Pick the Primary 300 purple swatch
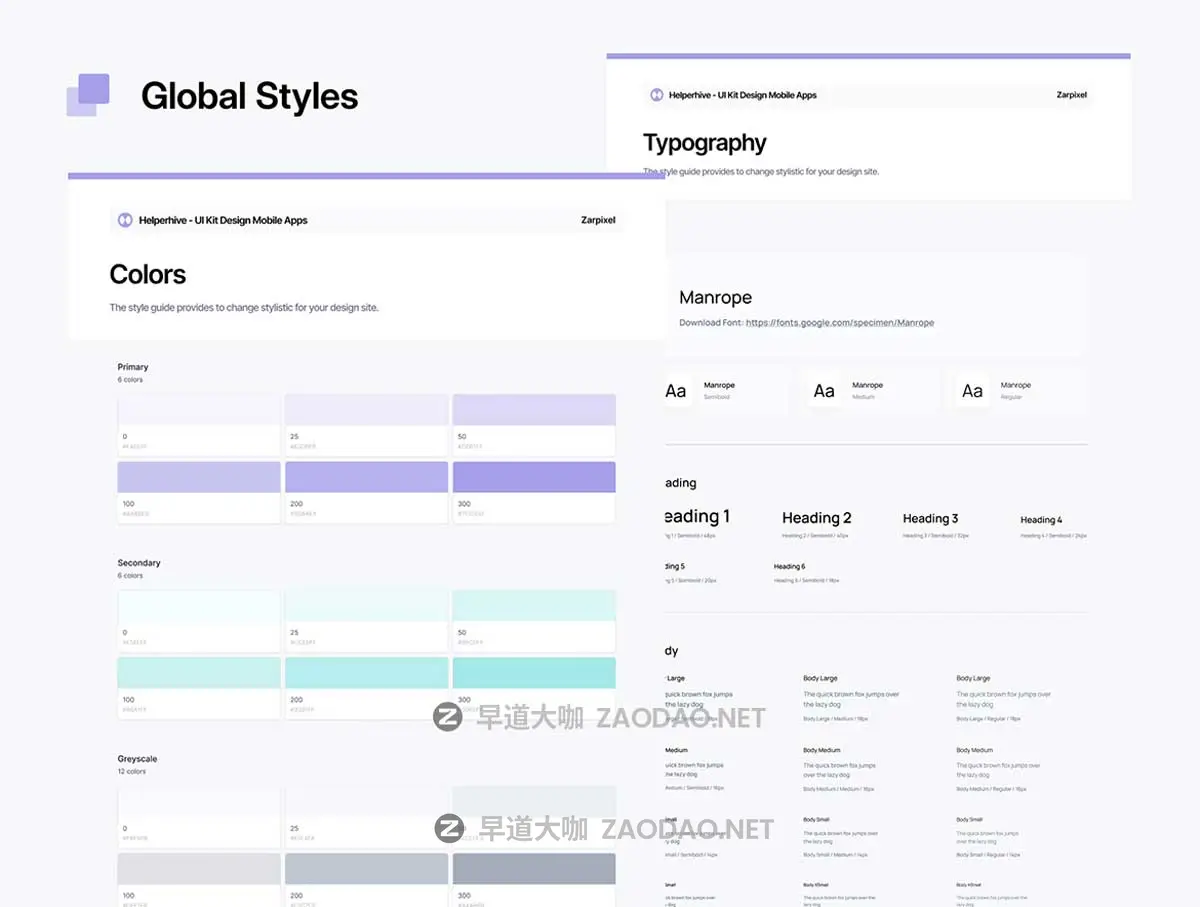This screenshot has height=907, width=1200. 533,477
